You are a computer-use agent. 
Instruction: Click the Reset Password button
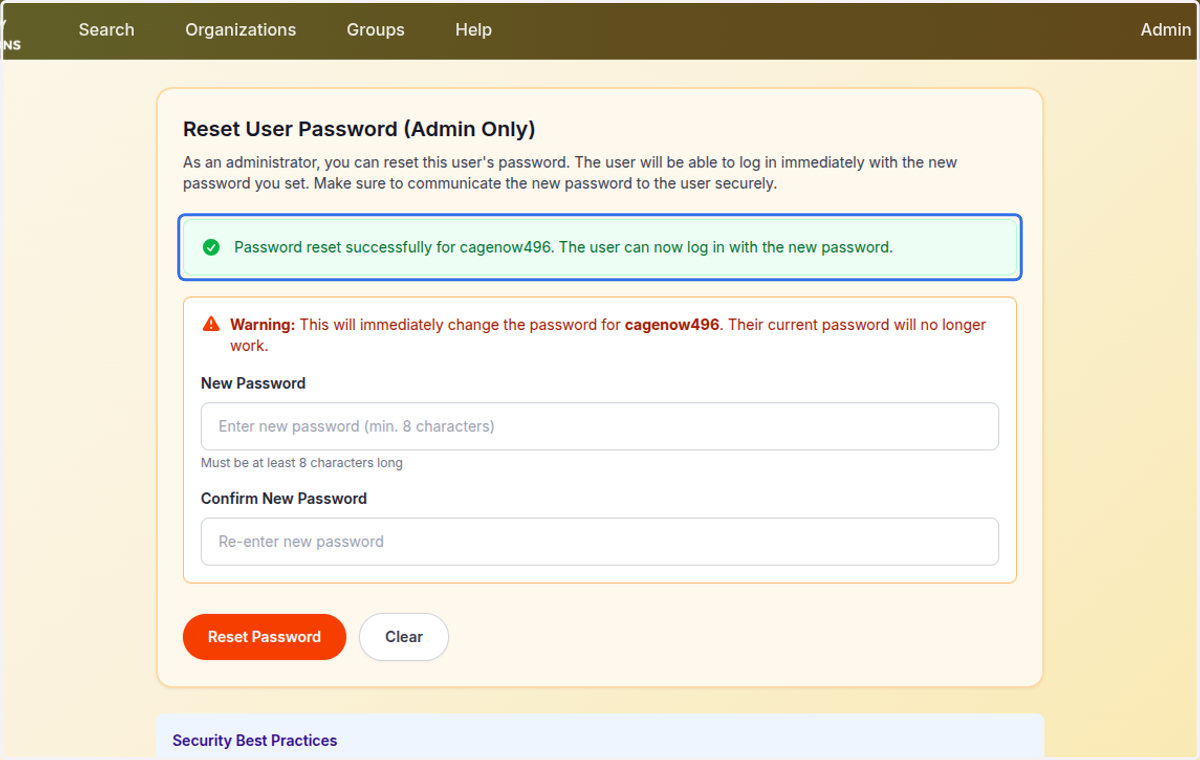[x=264, y=637]
